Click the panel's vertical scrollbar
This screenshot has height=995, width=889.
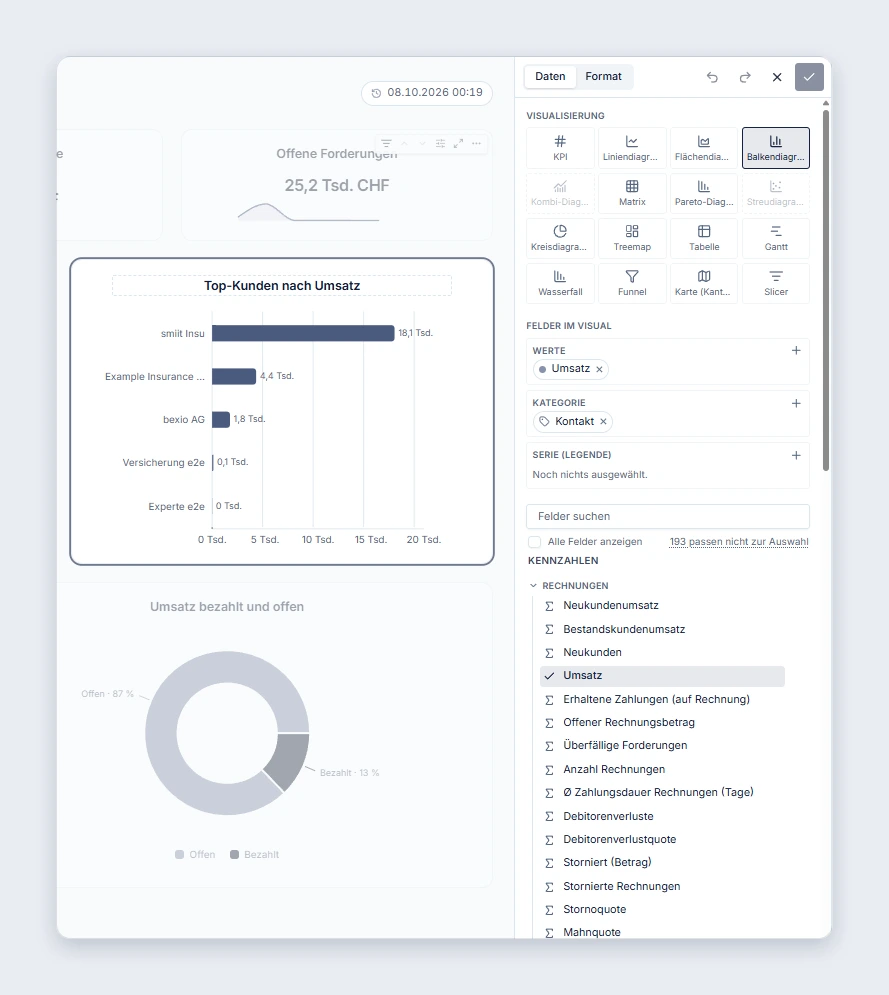pos(826,291)
